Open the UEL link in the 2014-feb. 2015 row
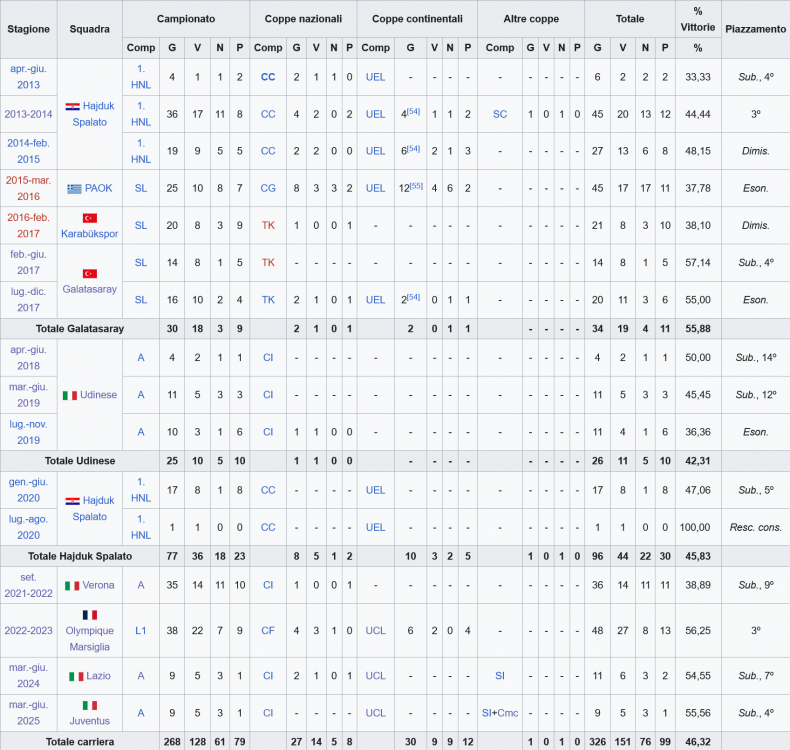 (x=375, y=151)
